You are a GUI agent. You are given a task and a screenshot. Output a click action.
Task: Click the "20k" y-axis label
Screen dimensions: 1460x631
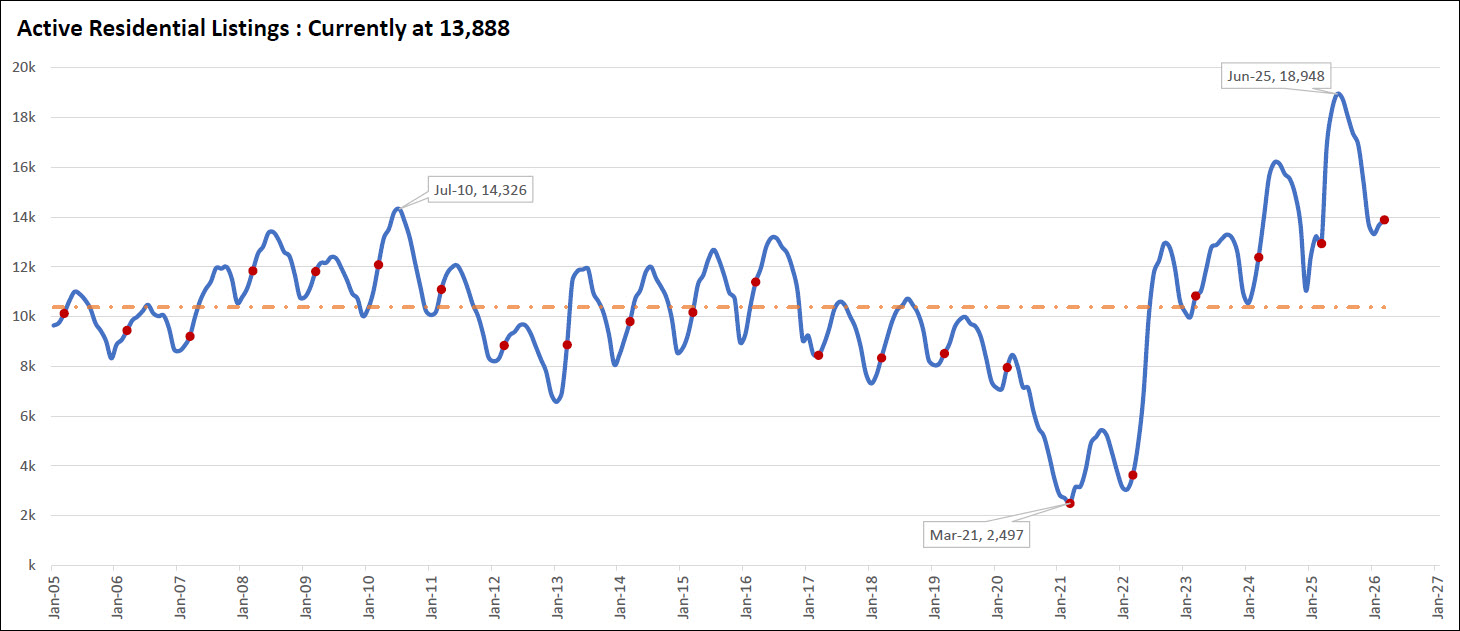coord(24,67)
